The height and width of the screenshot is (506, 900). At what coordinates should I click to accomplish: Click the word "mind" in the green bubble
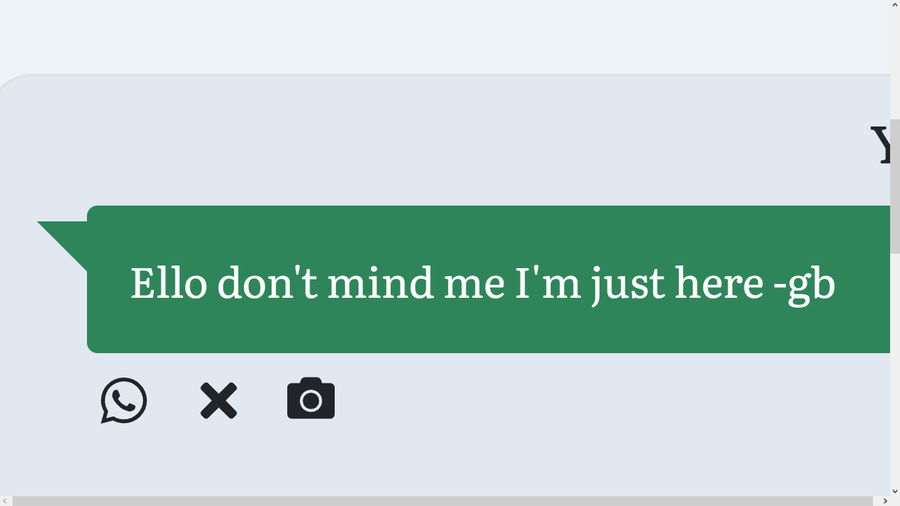[385, 284]
